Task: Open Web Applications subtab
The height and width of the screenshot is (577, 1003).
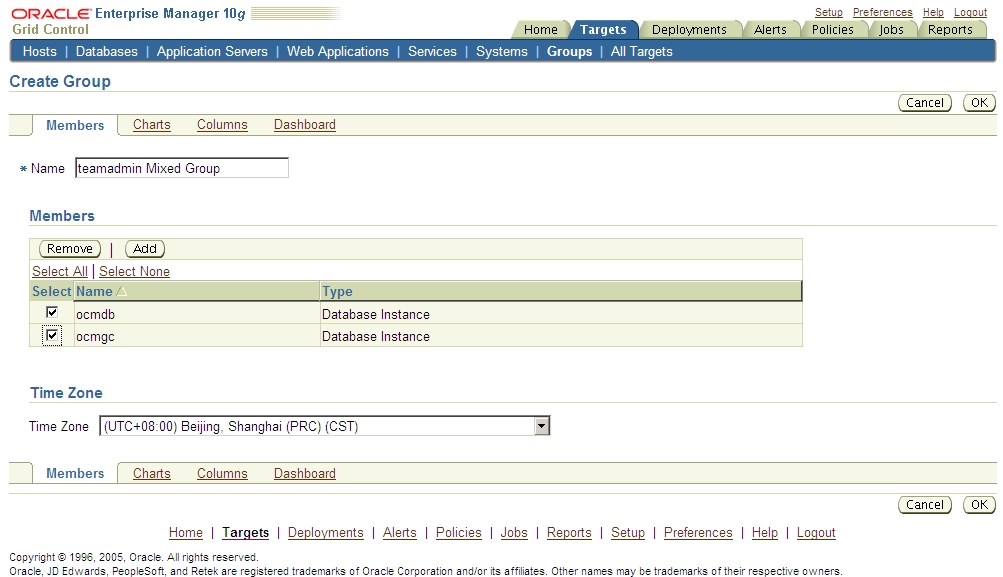Action: point(338,51)
